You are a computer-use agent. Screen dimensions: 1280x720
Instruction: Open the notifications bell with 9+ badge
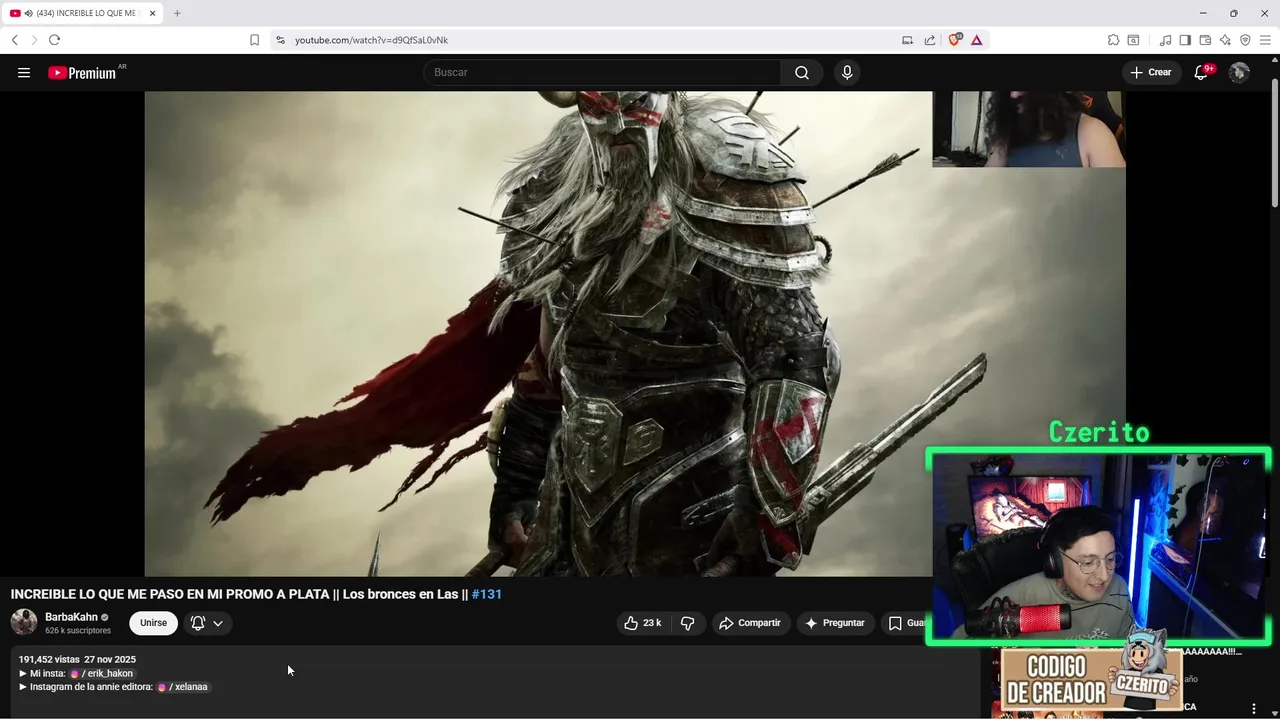point(1202,73)
